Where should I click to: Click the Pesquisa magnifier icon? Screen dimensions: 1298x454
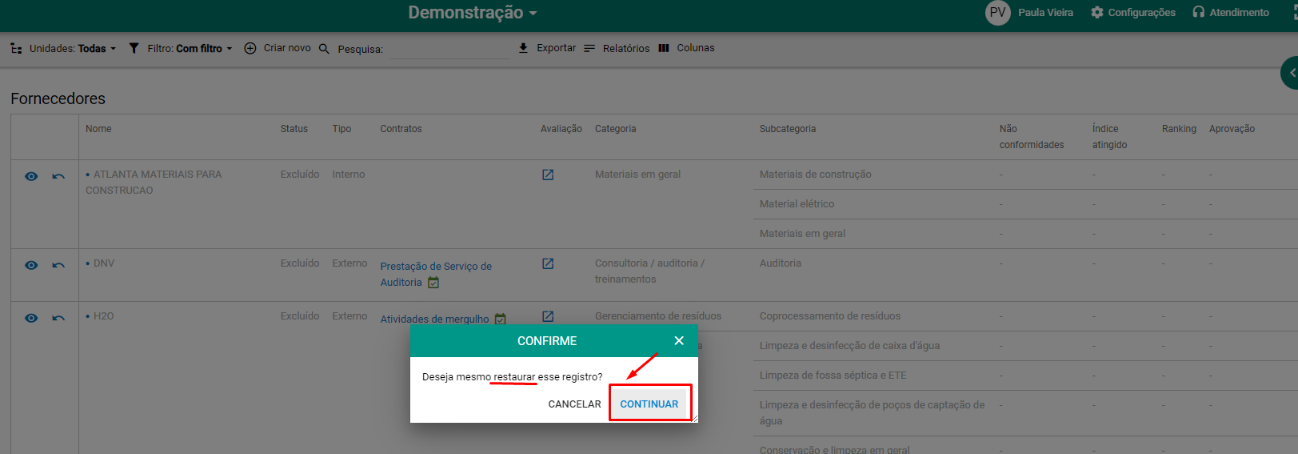coord(324,48)
